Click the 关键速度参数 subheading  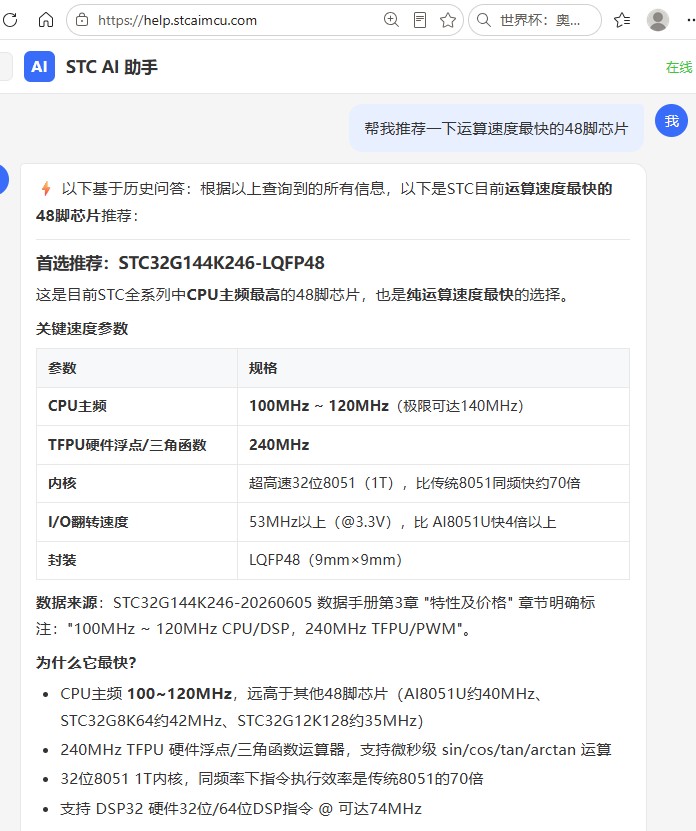pyautogui.click(x=82, y=329)
